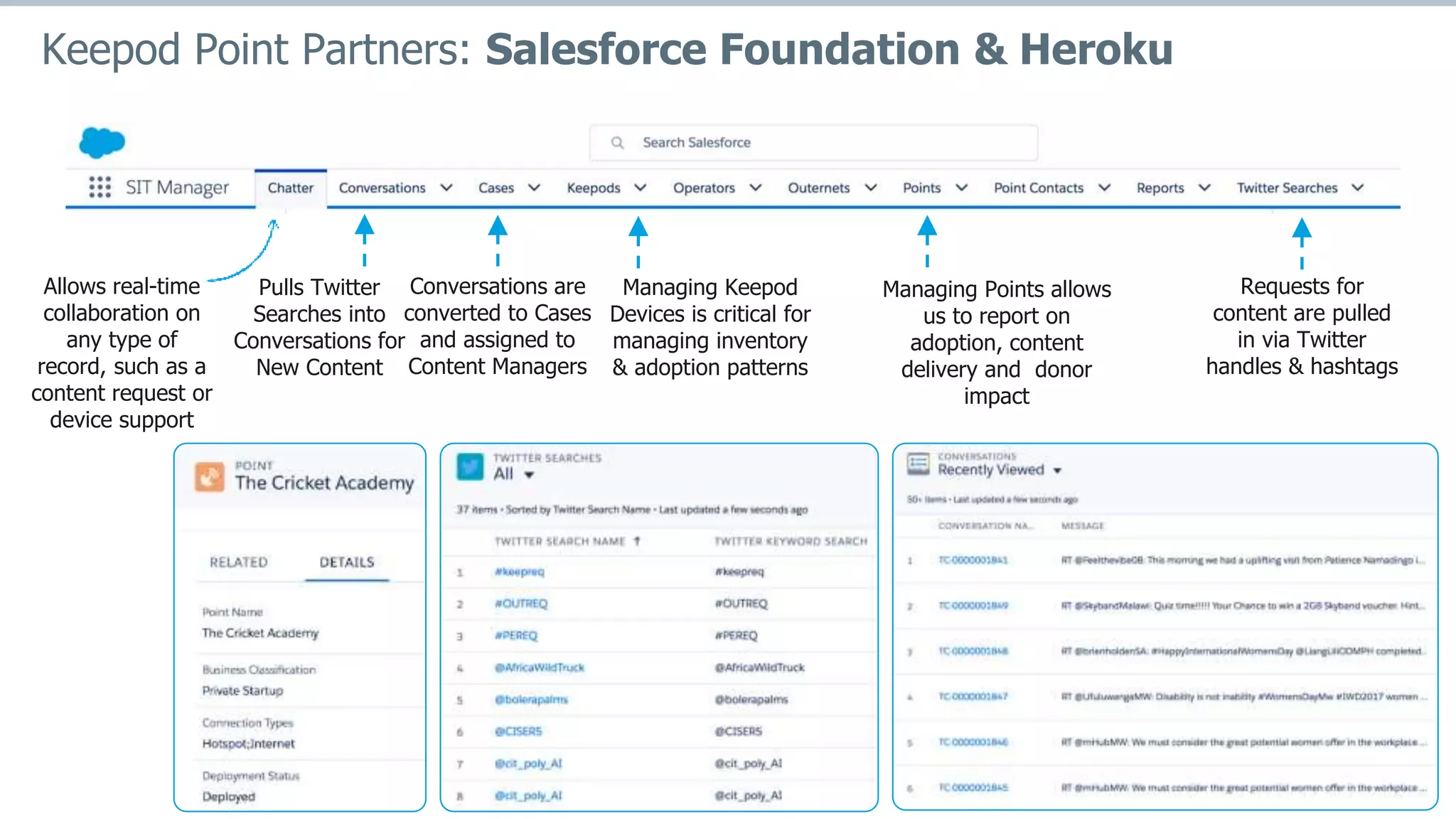Click the #keepreq keyword search cell
Image resolution: width=1456 pixels, height=819 pixels.
pos(739,572)
